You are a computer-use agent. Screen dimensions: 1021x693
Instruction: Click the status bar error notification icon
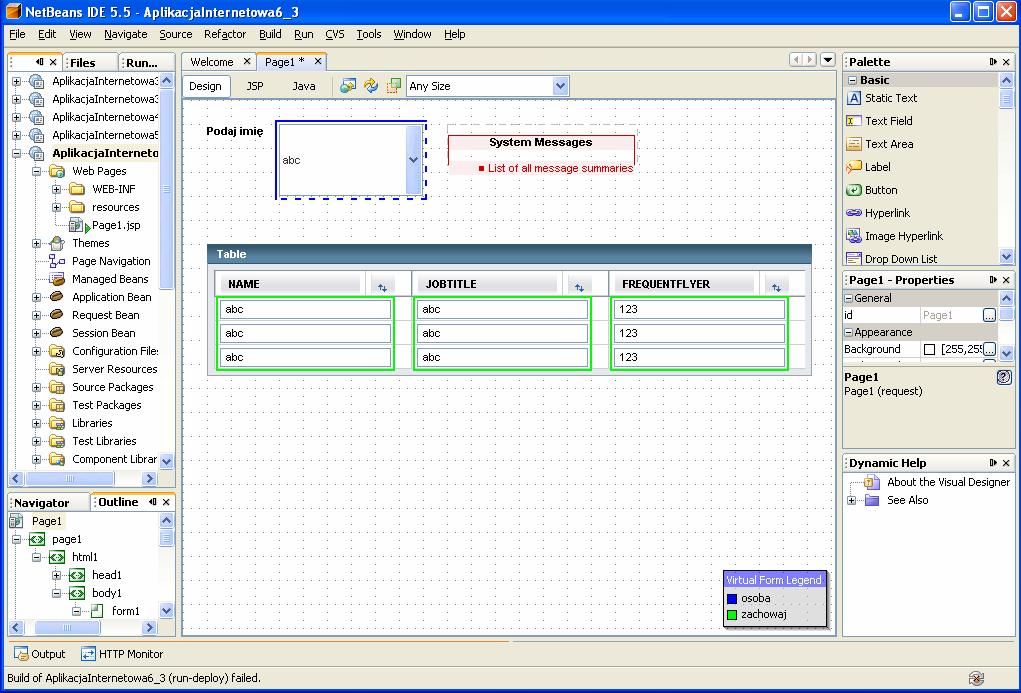tap(976, 679)
